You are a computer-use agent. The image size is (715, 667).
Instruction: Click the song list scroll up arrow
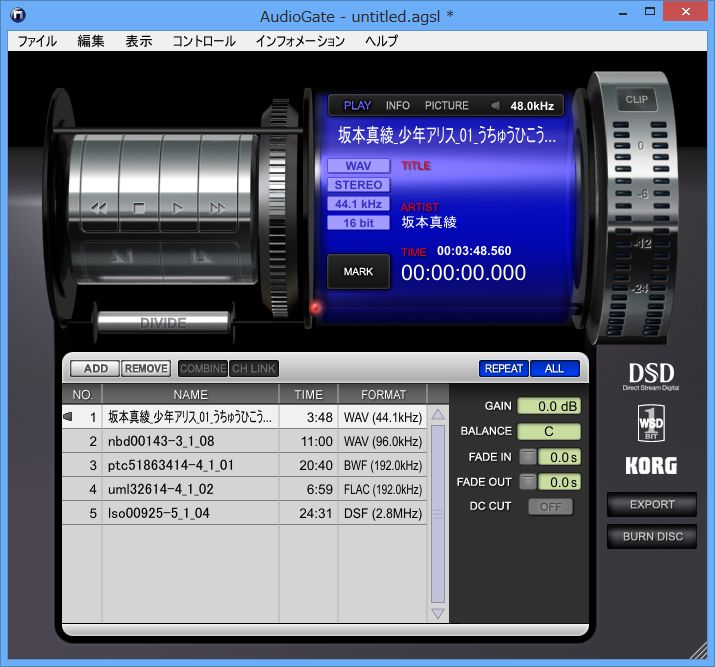coord(438,414)
